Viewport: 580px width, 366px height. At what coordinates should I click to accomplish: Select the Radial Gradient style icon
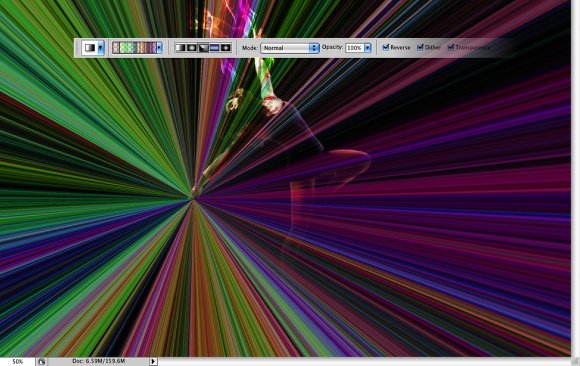pyautogui.click(x=191, y=48)
